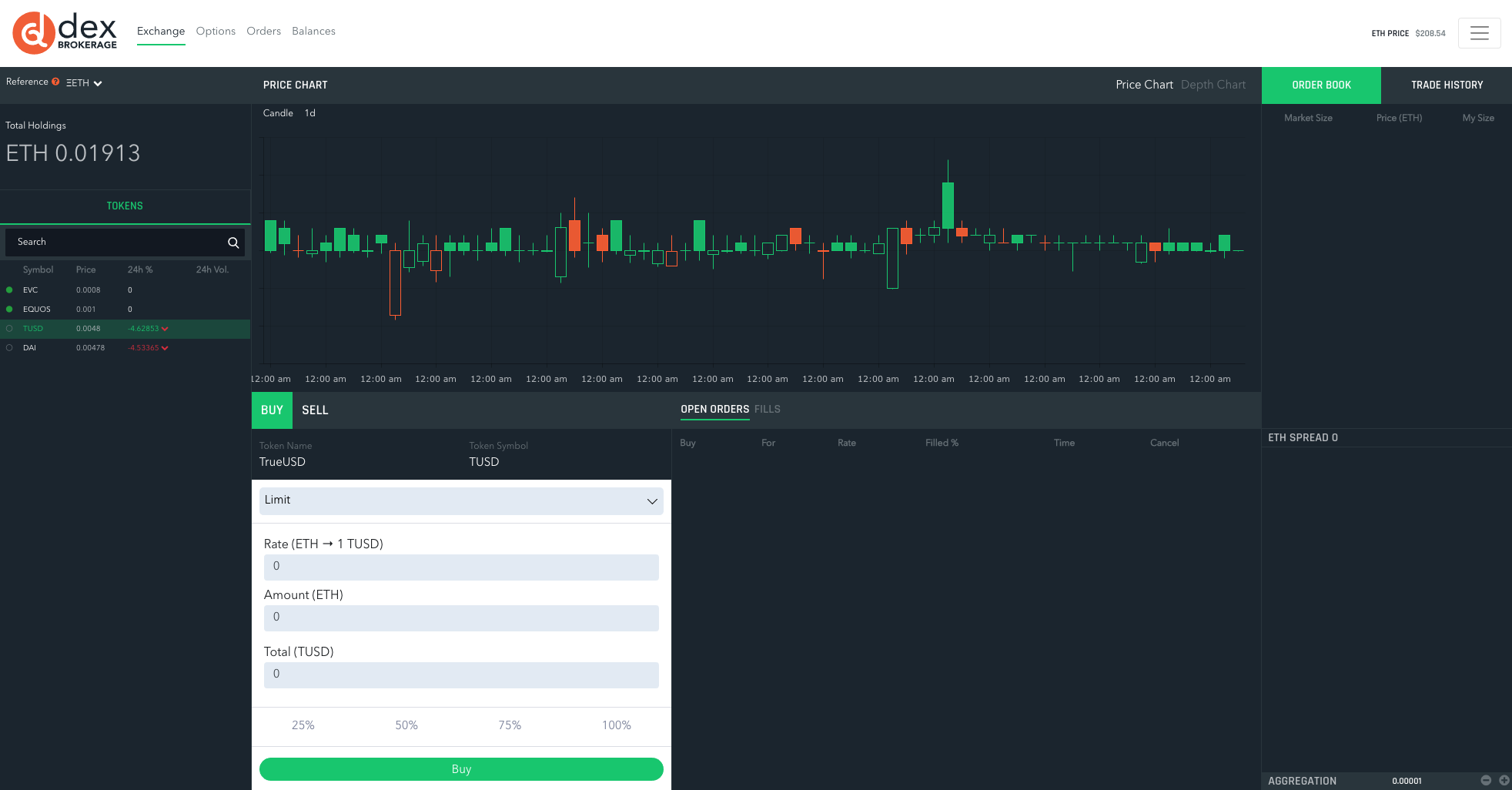
Task: Open the 1d candle interval selector
Action: coord(309,112)
